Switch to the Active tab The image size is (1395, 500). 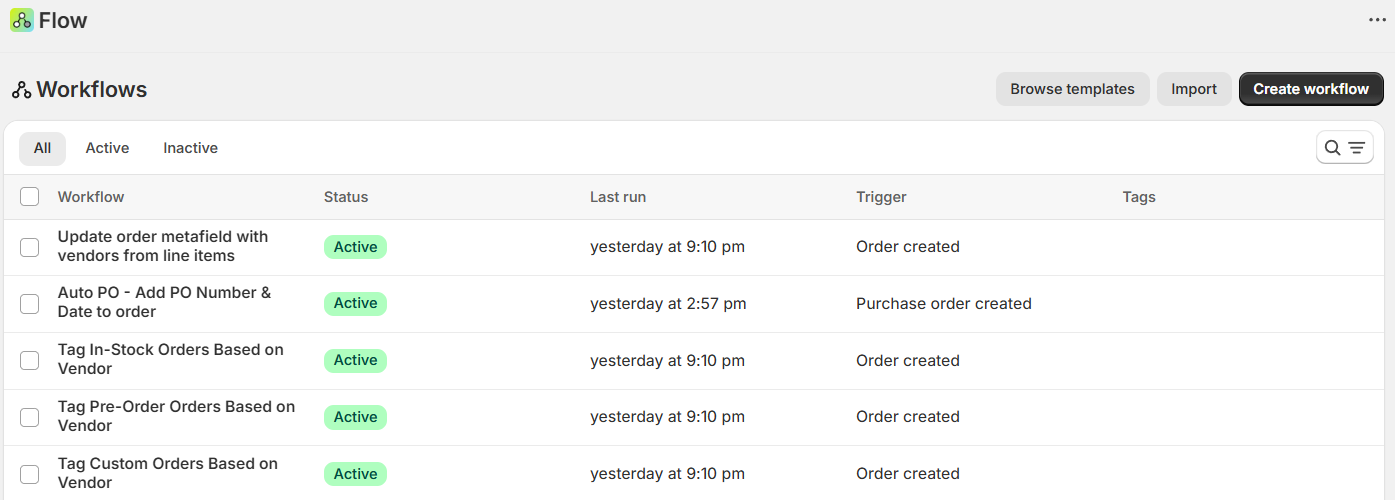107,148
